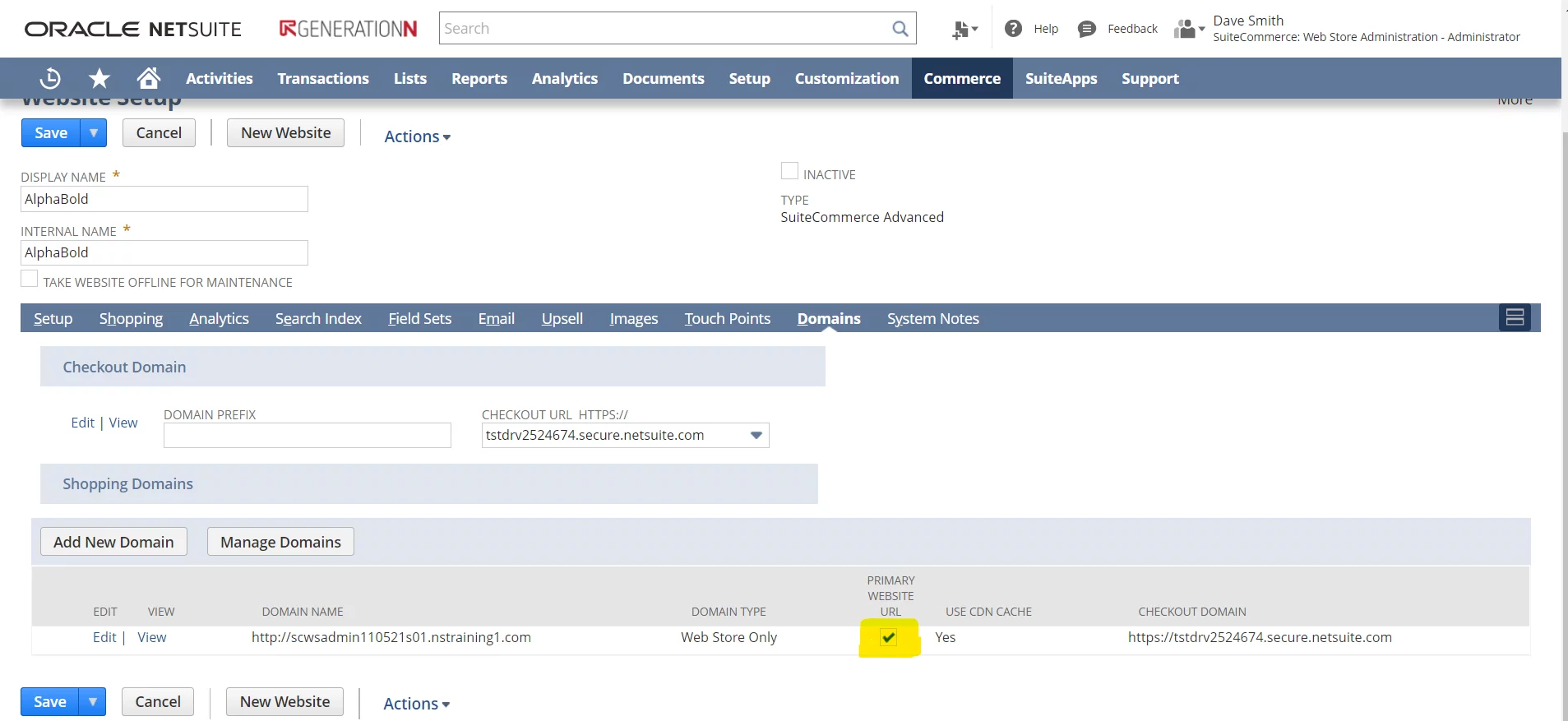This screenshot has height=721, width=1568.
Task: Open the Change Role people icon
Action: pos(1189,30)
